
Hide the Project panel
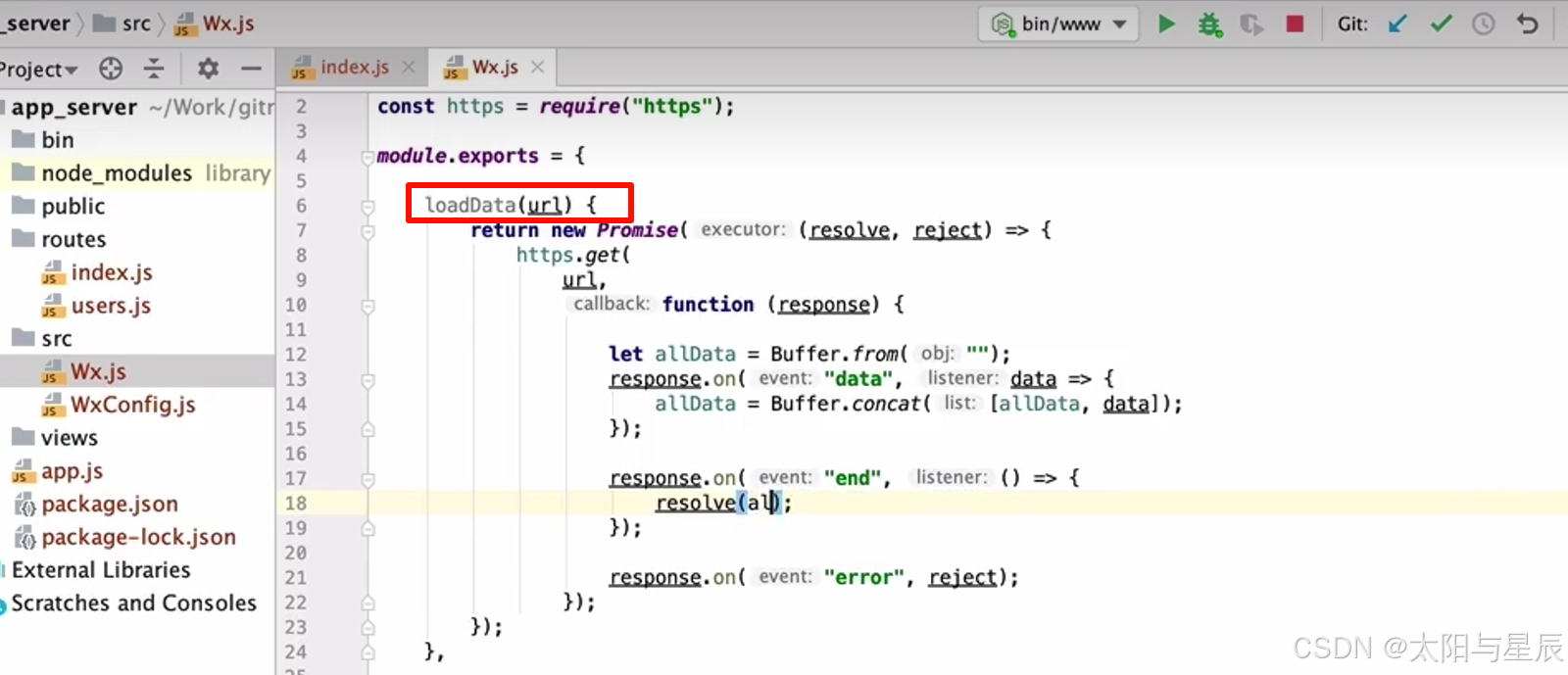251,69
